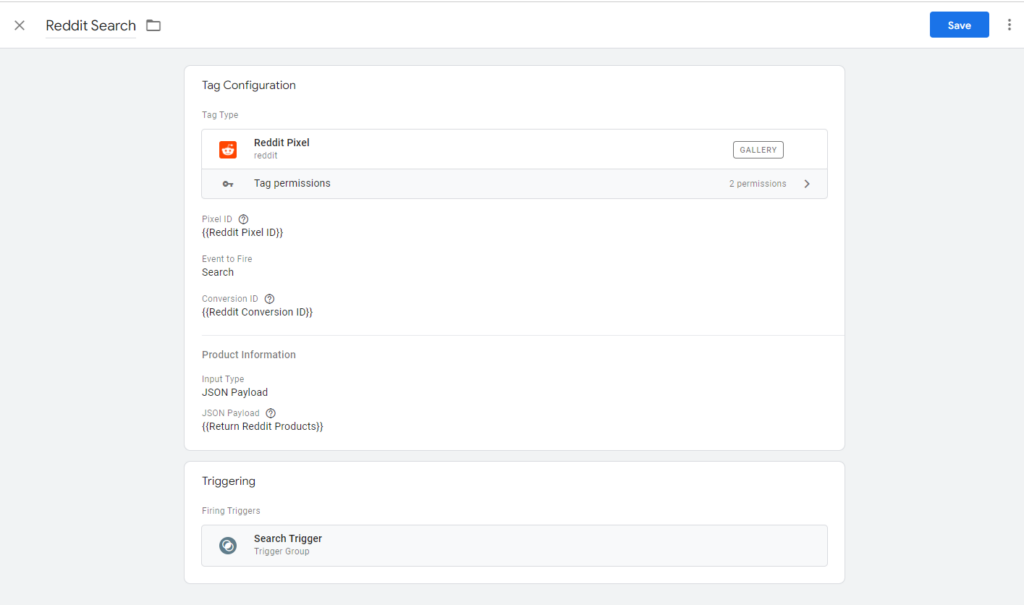Save the Reddit Search tag

[x=958, y=25]
